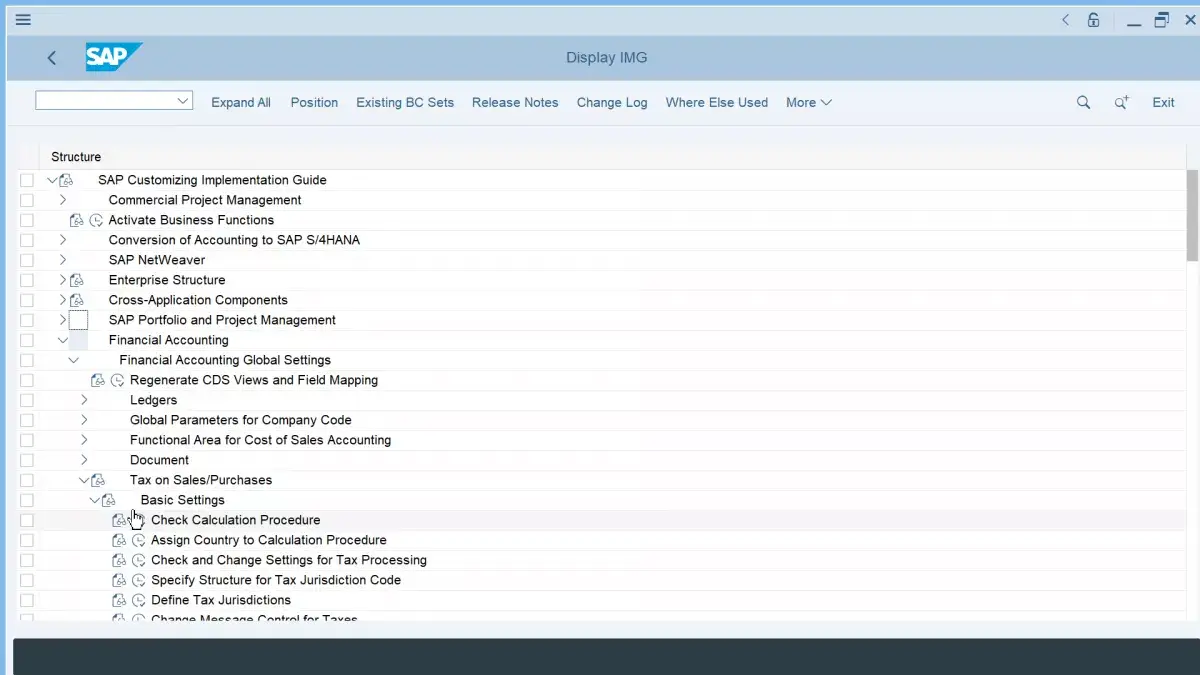Viewport: 1200px width, 675px height.
Task: Click documentation icon for Tax on Sales/Purchases
Action: (x=98, y=480)
